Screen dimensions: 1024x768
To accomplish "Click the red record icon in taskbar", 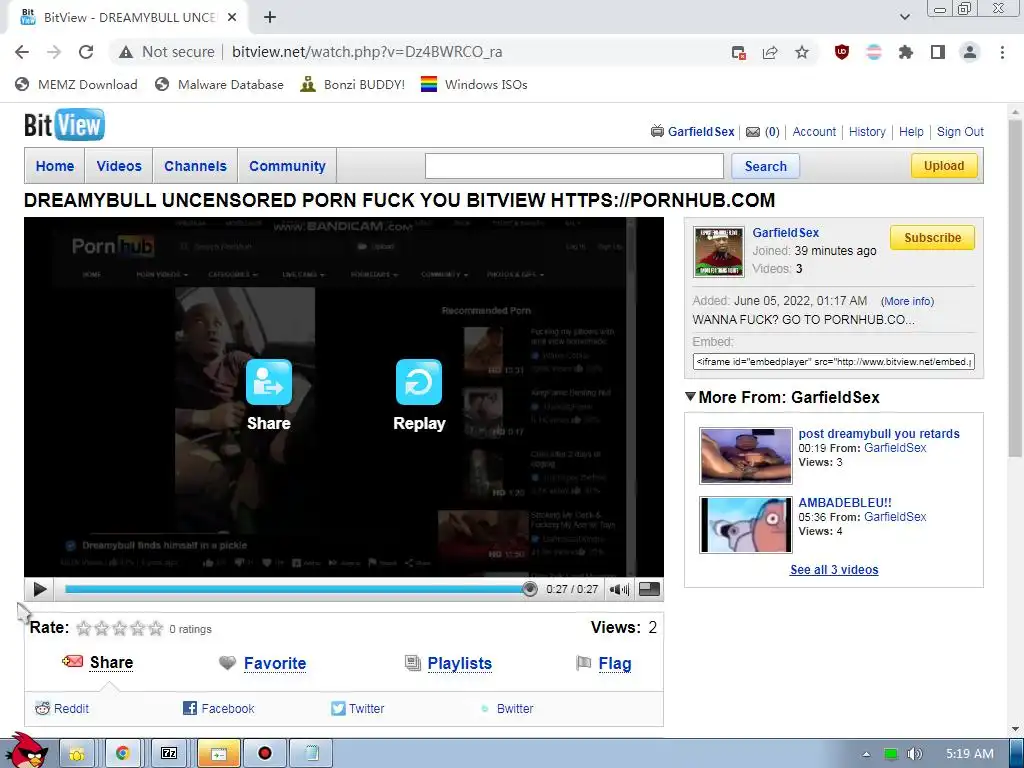I will click(264, 753).
